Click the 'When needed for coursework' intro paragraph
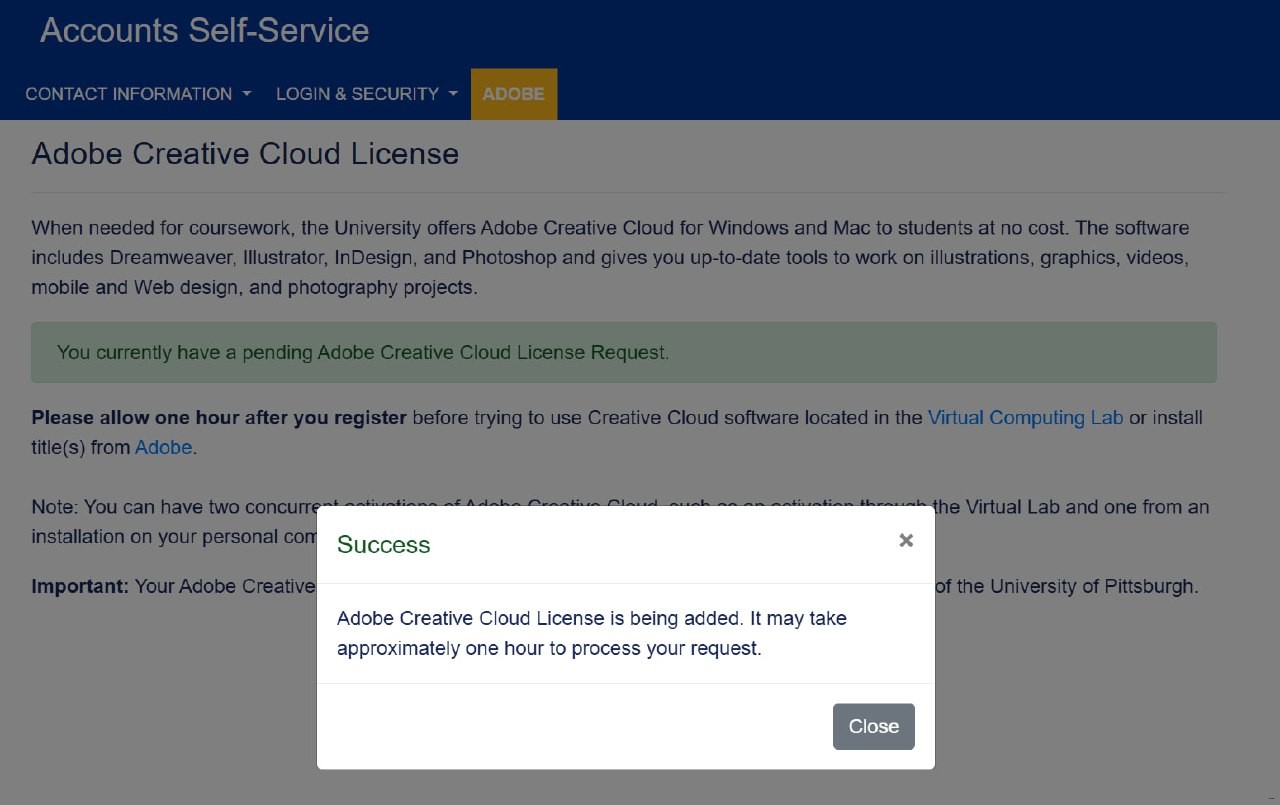 click(610, 257)
